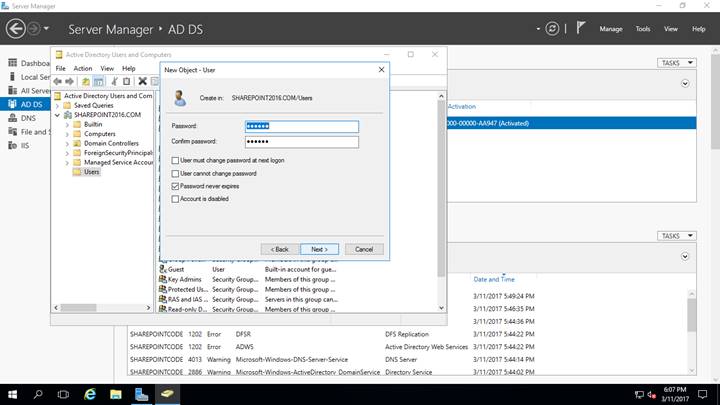Cancel the New Object - User dialog
Viewport: 720px width, 405px height.
[364, 249]
